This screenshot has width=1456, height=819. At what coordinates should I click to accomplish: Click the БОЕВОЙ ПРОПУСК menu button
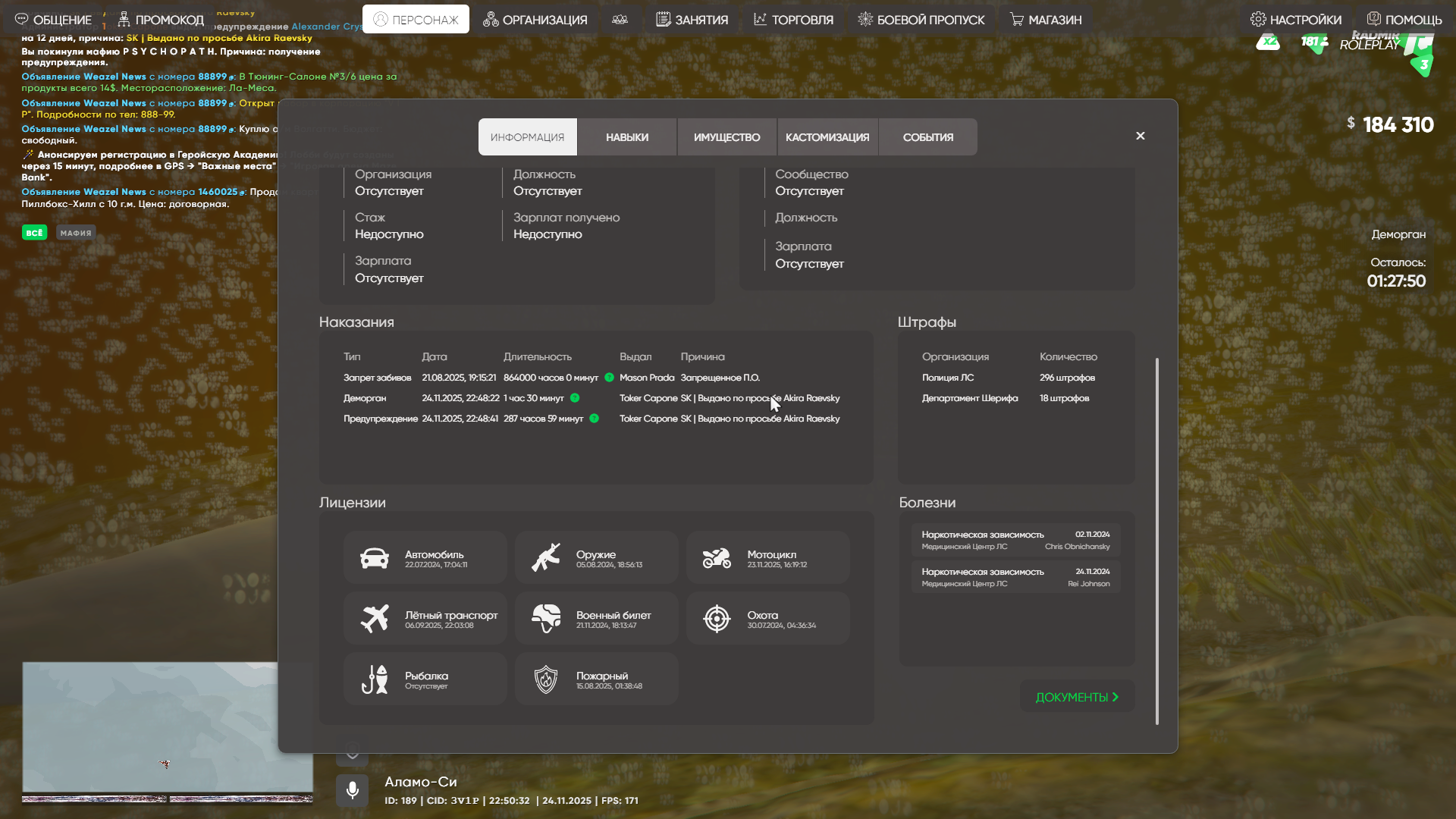(921, 20)
